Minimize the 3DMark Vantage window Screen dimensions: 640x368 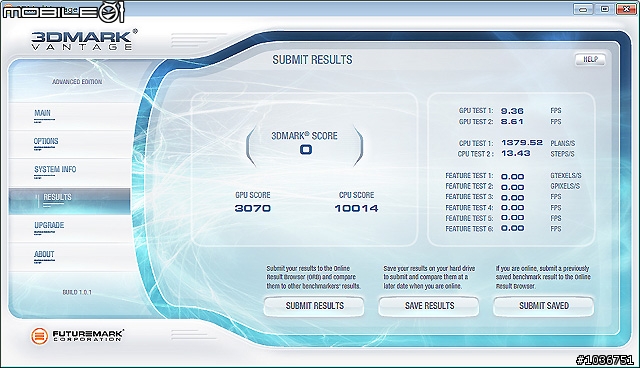pyautogui.click(x=583, y=9)
